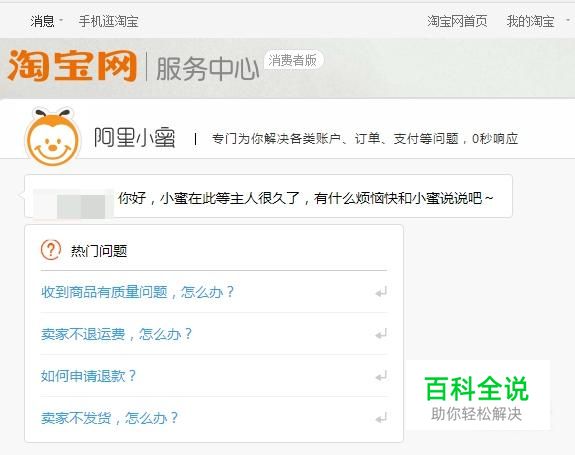Click enter arrow icon on 卖家不退运费 row
The height and width of the screenshot is (455, 575).
pos(381,334)
